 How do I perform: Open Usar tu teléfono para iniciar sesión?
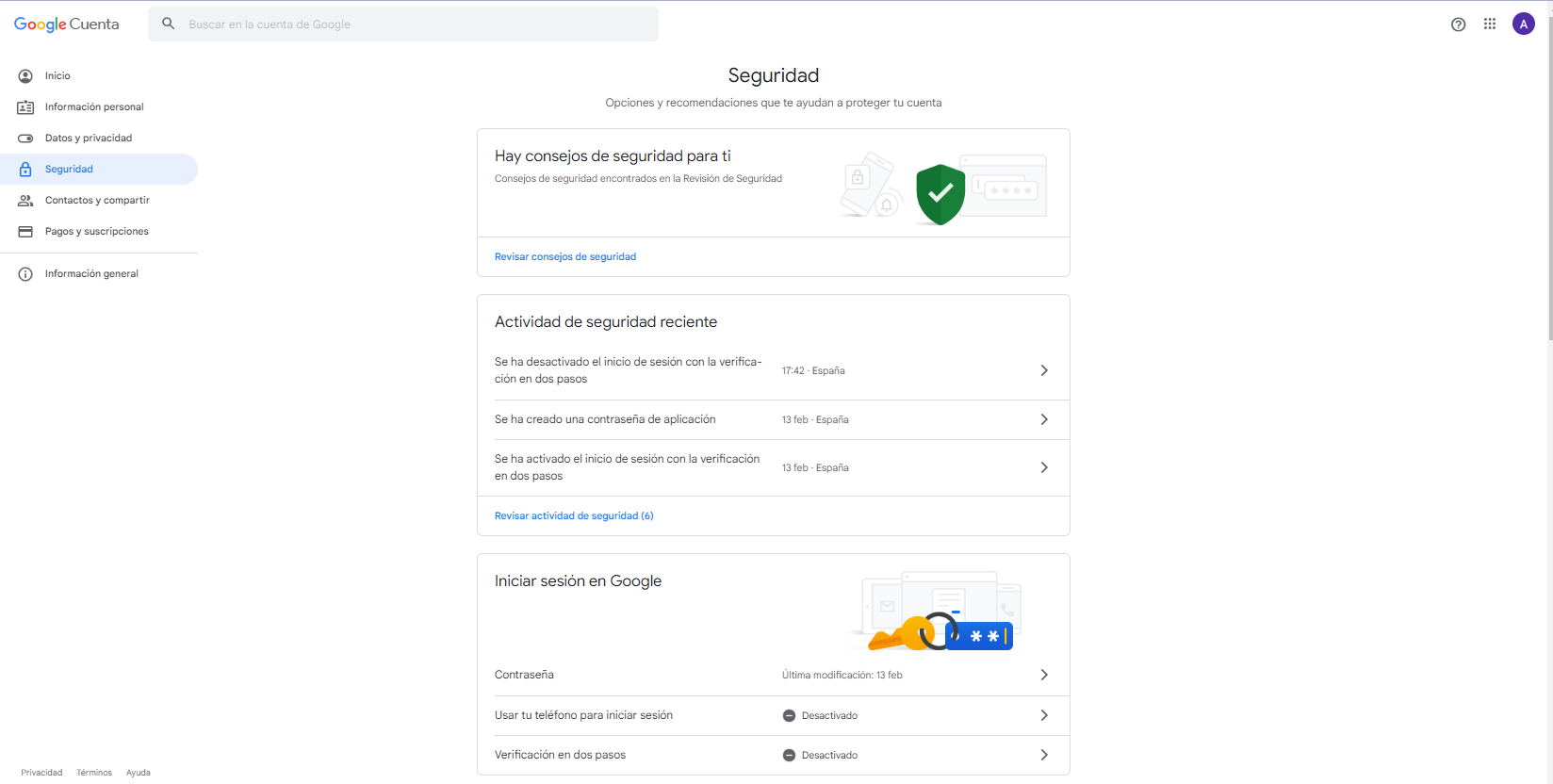click(773, 715)
